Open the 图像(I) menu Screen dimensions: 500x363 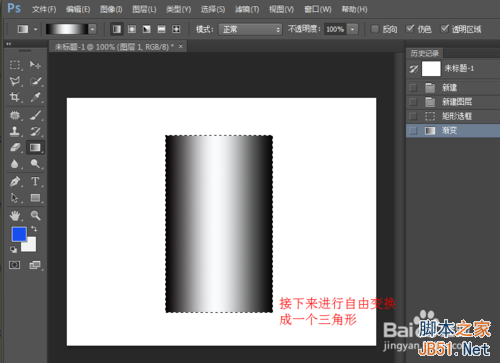(x=111, y=9)
